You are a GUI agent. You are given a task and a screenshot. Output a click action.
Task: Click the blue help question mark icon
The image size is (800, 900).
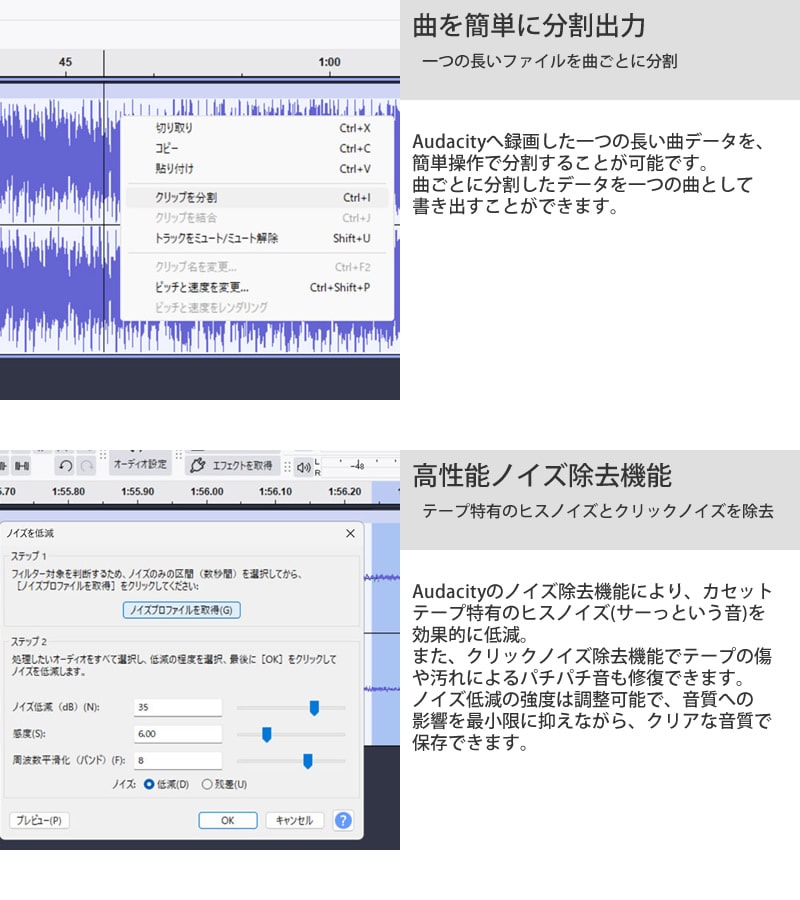tap(343, 820)
